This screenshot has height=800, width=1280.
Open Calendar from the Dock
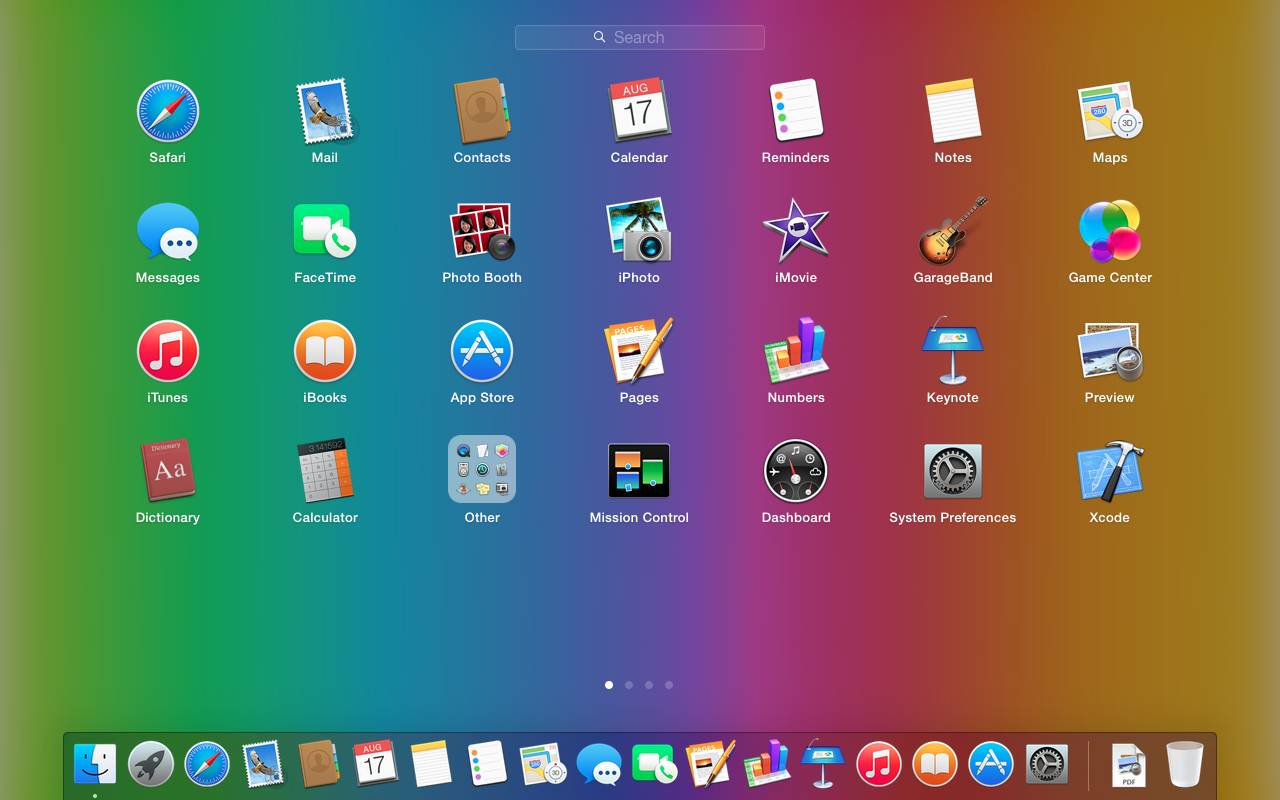click(375, 765)
